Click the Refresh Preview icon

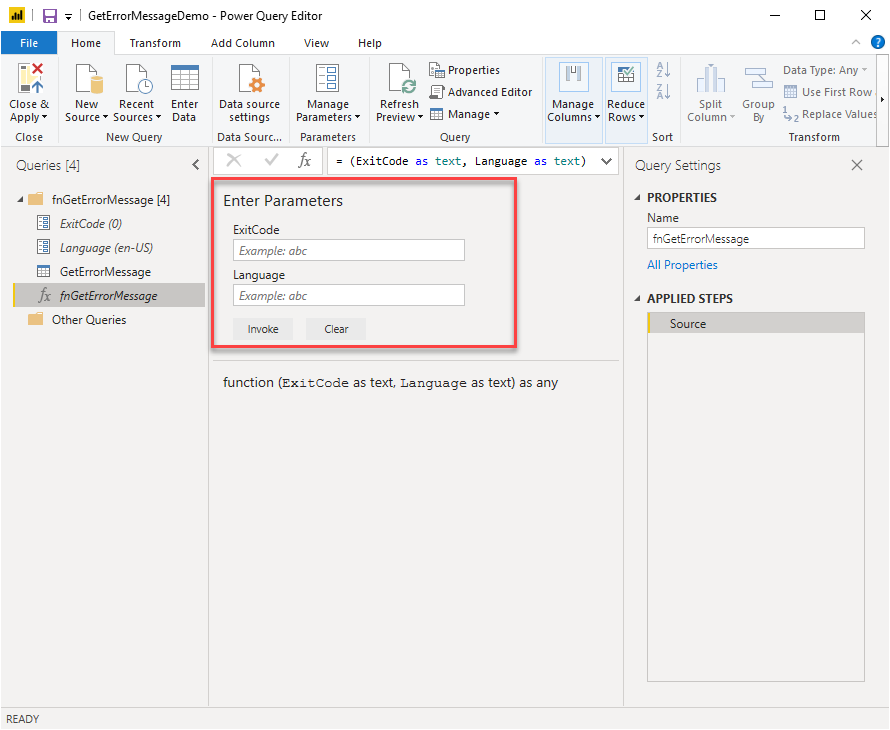pyautogui.click(x=400, y=80)
